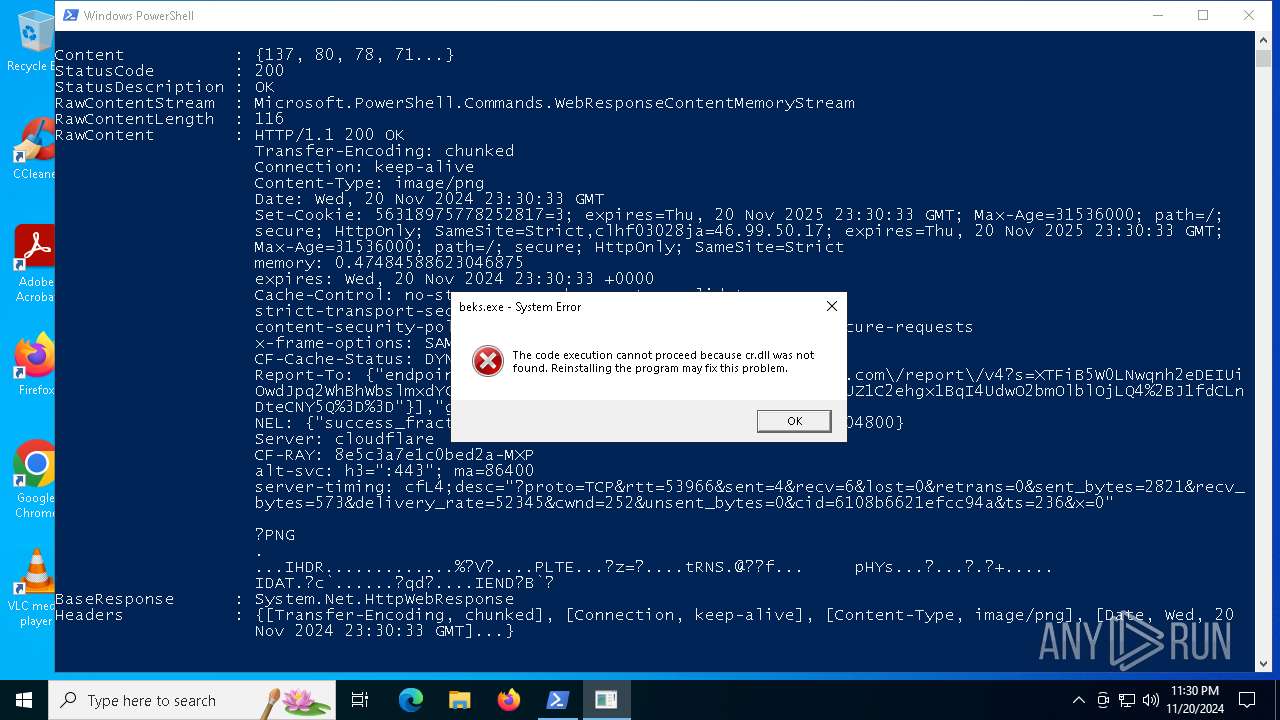Close the Windows PowerShell window
This screenshot has height=720, width=1280.
point(1249,15)
